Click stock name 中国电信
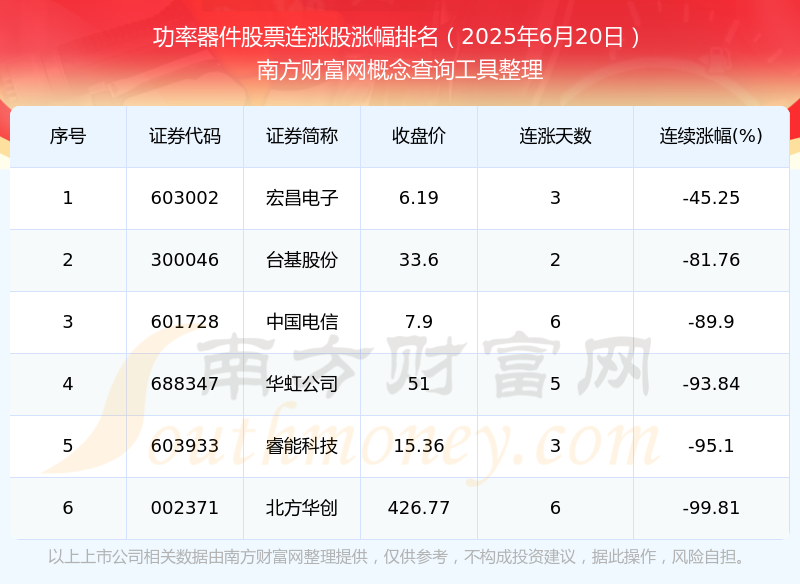Screen dimensions: 800x584 pyautogui.click(x=302, y=322)
